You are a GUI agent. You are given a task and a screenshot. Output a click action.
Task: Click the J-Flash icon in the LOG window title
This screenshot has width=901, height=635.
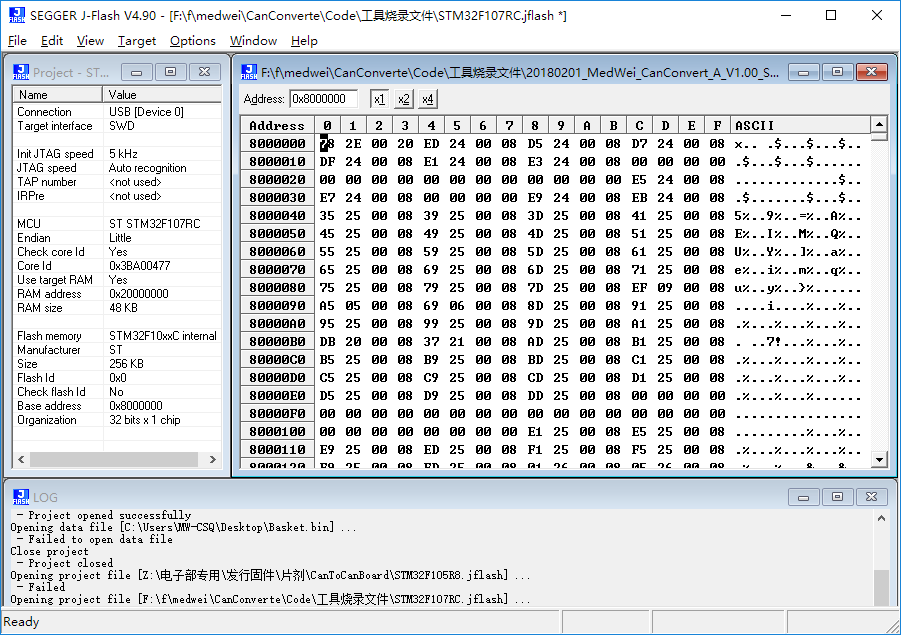coord(19,496)
